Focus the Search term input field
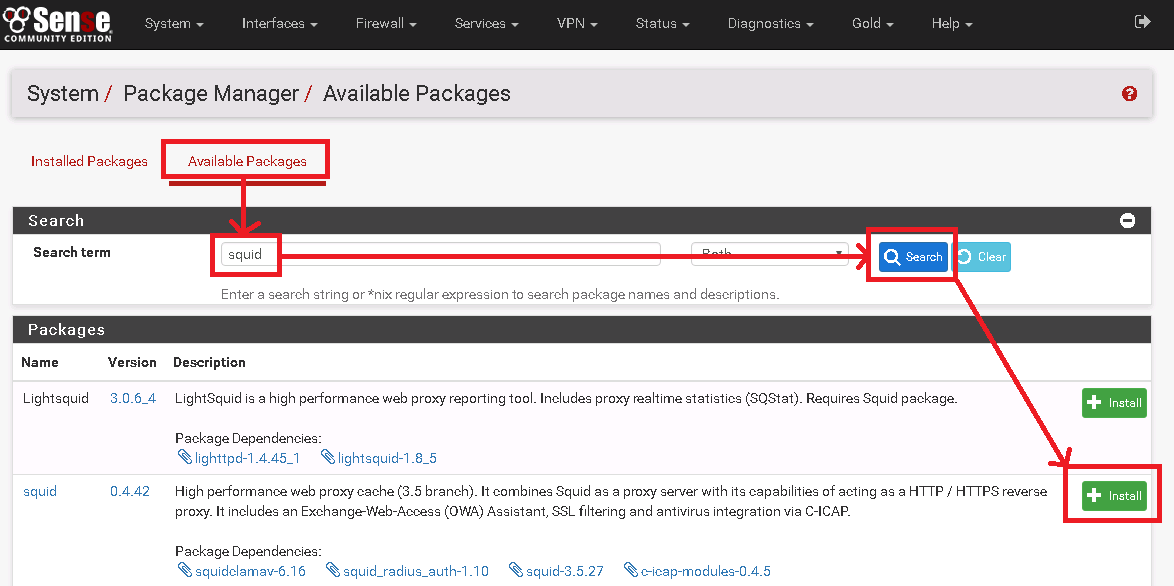Viewport: 1174px width, 586px height. [x=440, y=254]
